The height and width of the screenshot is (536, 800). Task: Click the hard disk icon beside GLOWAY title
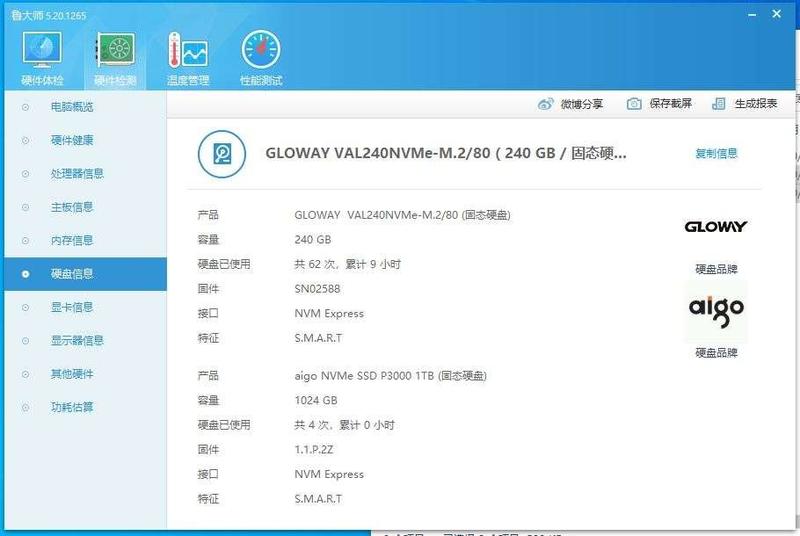click(222, 154)
